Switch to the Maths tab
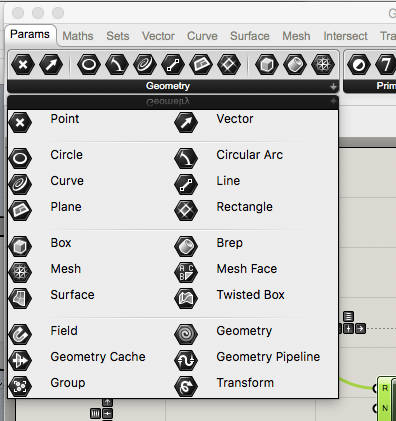Viewport: 396px width, 421px height. click(x=78, y=36)
